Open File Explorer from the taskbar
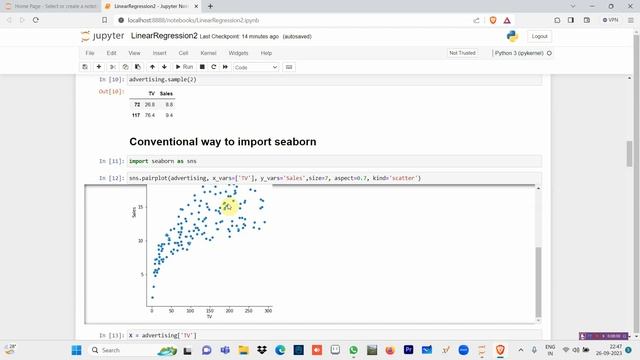The width and height of the screenshot is (640, 360). tap(243, 350)
